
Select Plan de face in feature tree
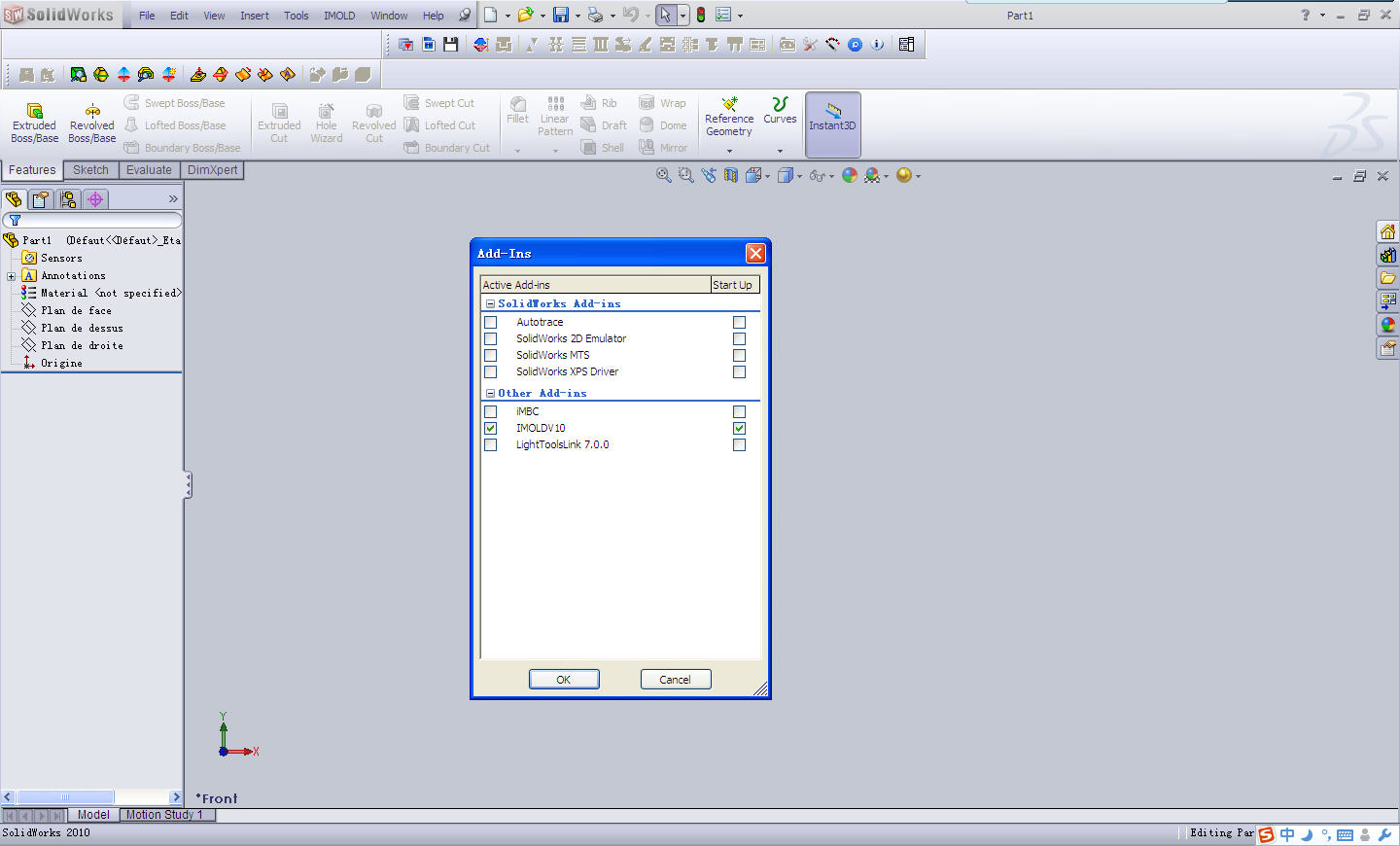(76, 311)
